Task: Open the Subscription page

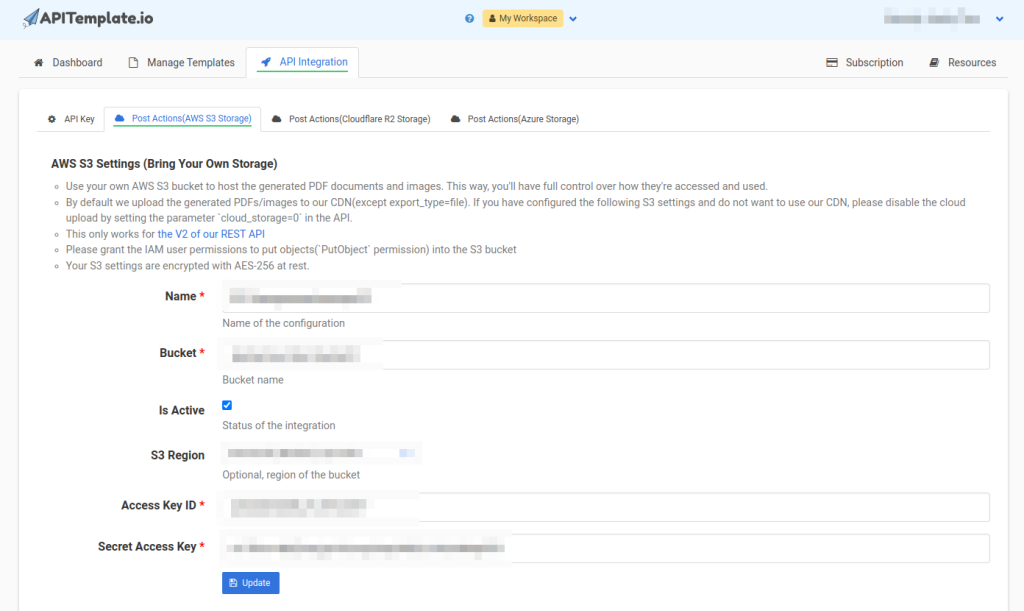Action: [x=864, y=62]
